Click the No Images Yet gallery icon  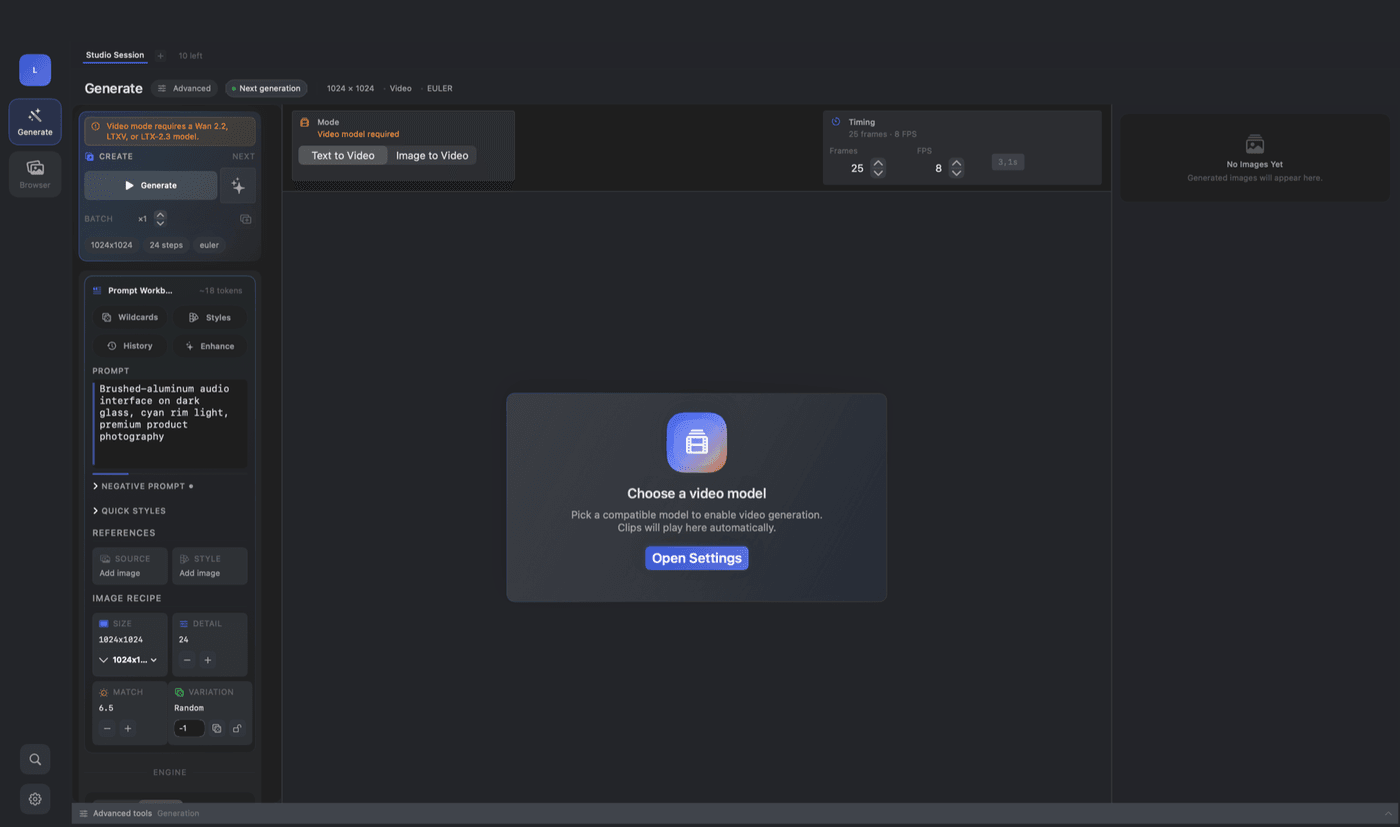[1255, 144]
